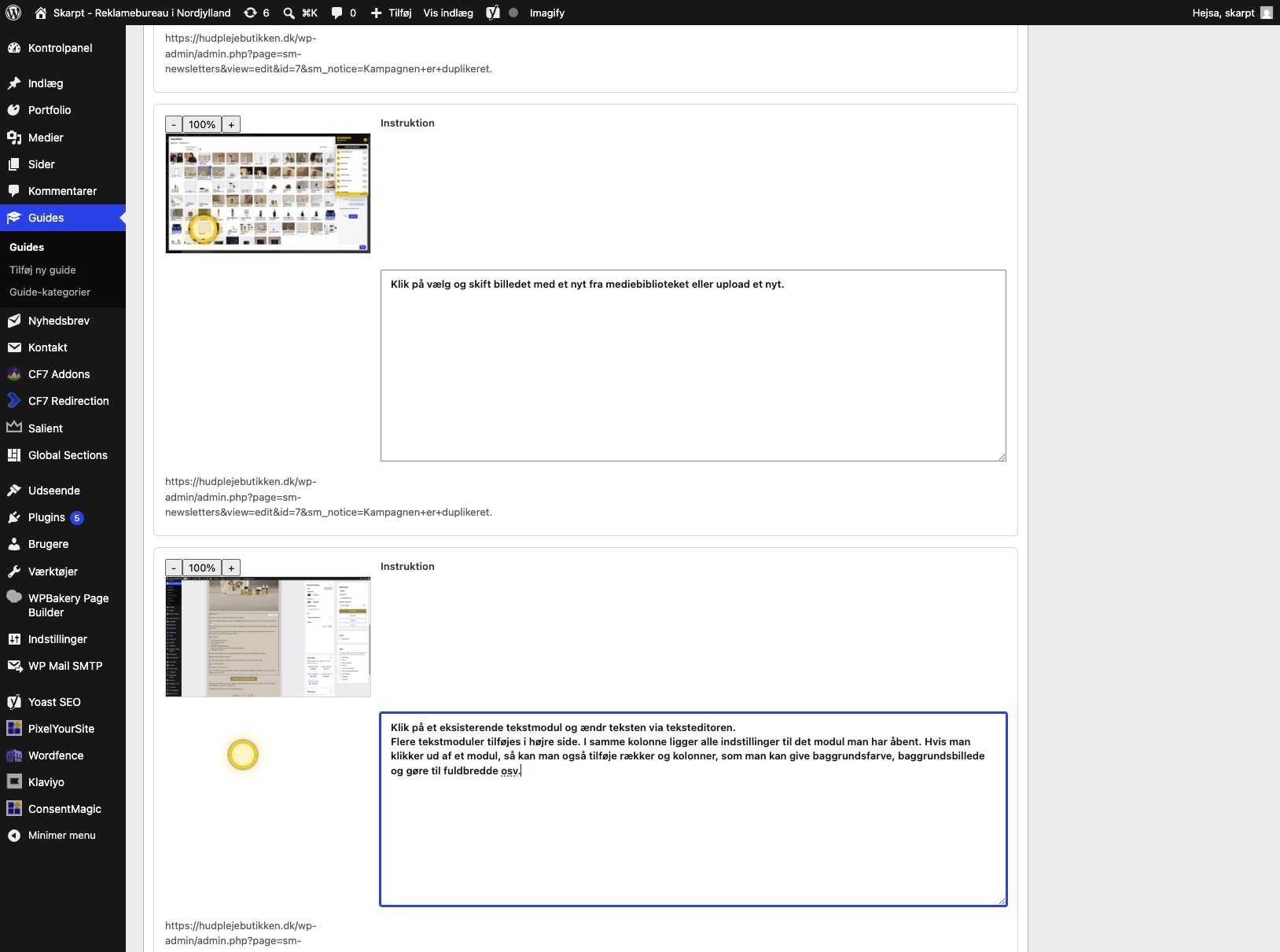
Task: Open the Tilføj new content menu
Action: [x=391, y=13]
